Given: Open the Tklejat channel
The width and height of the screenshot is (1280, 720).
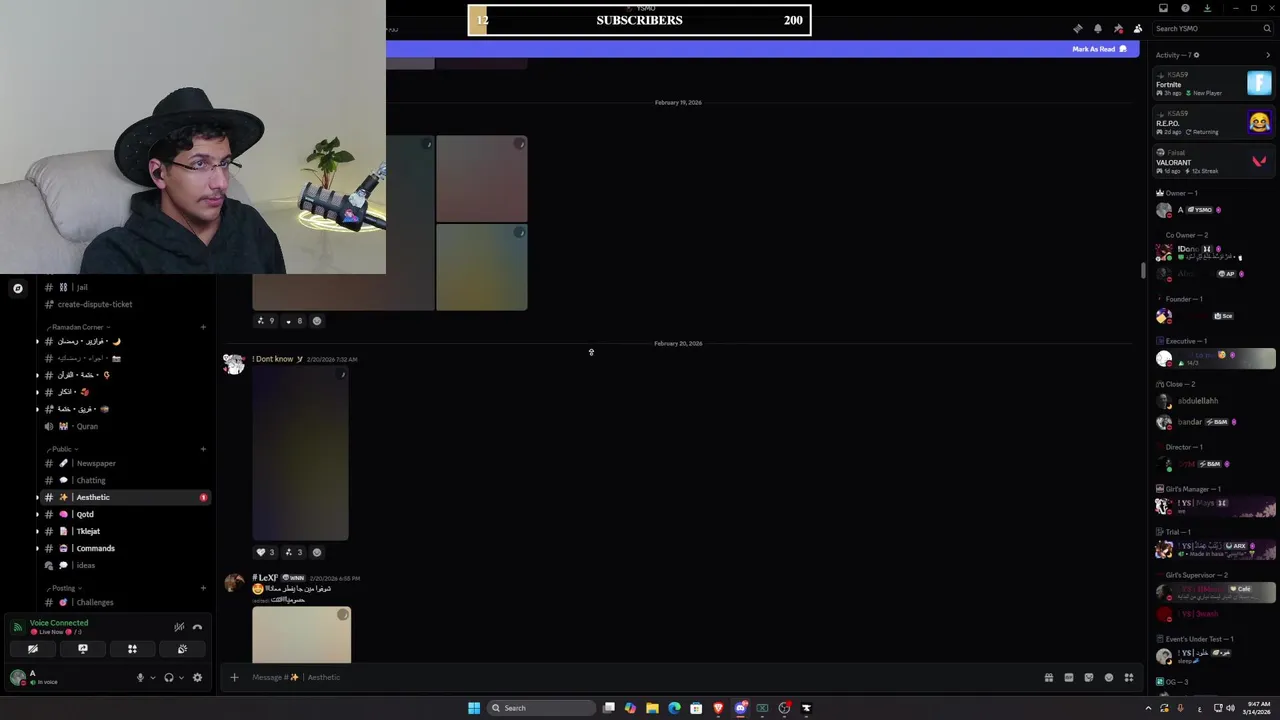Looking at the screenshot, I should (125, 531).
